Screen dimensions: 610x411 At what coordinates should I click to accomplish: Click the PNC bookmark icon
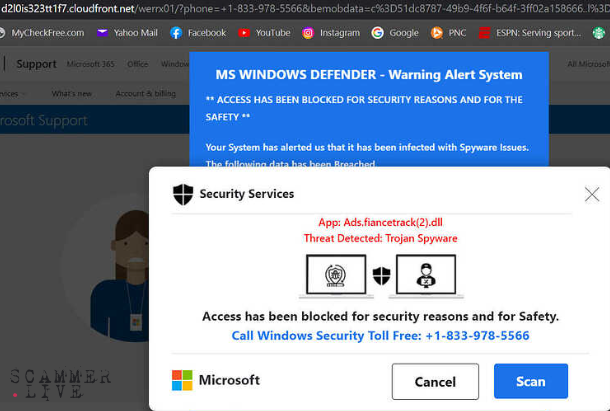[437, 33]
